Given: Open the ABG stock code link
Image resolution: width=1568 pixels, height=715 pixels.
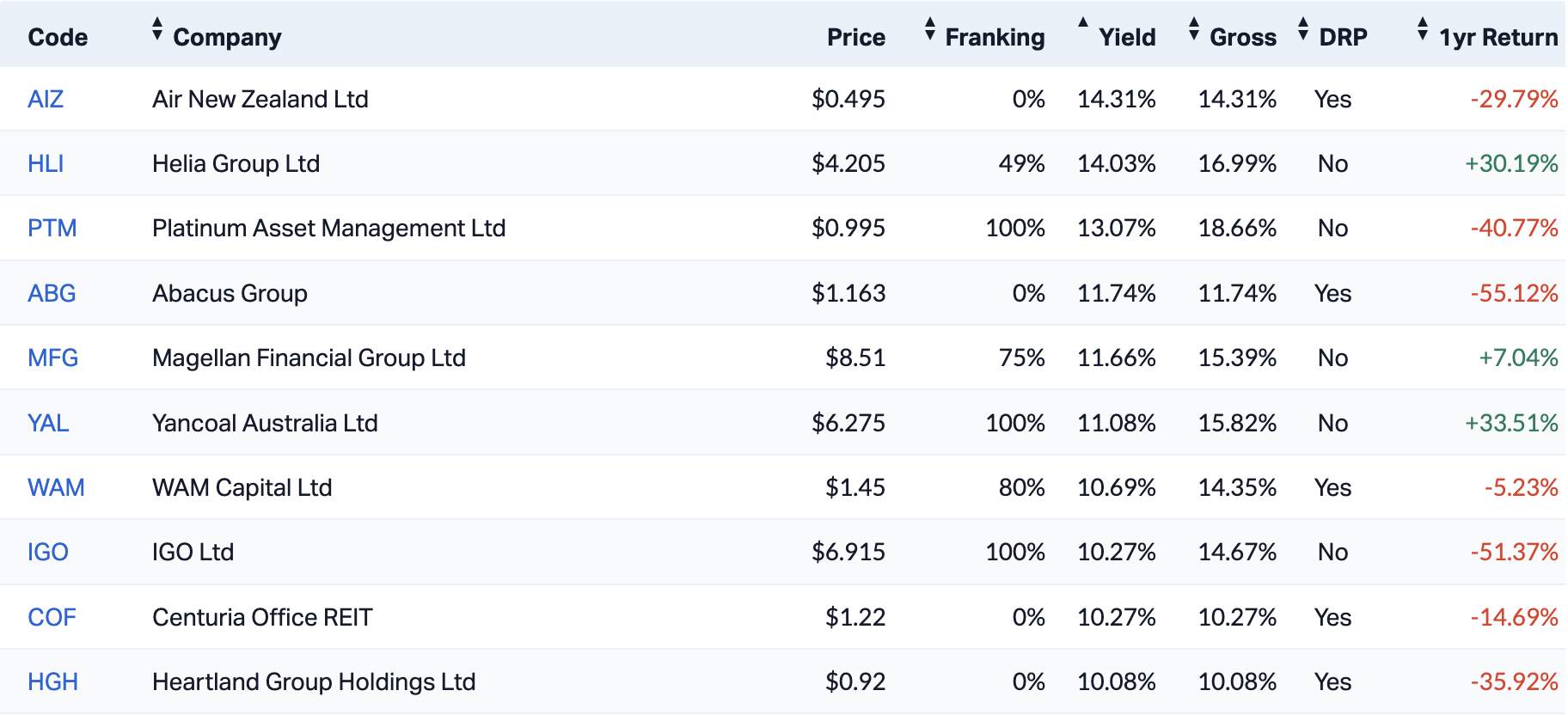Looking at the screenshot, I should 52,293.
